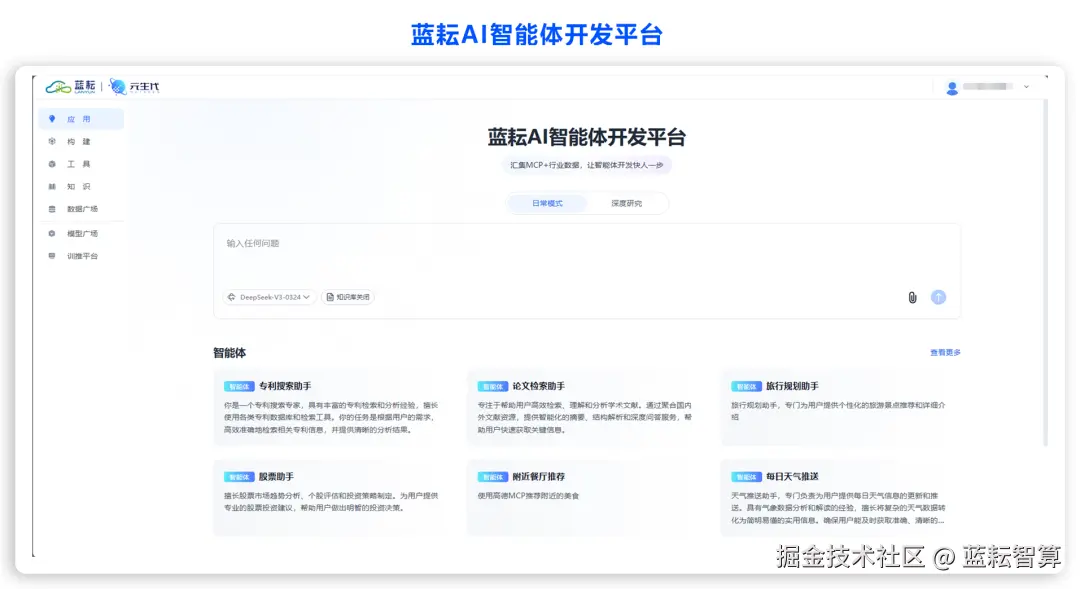The image size is (1080, 589).
Task: Click the 使用高德MCP推荐附近的美食 description
Action: tap(528, 496)
